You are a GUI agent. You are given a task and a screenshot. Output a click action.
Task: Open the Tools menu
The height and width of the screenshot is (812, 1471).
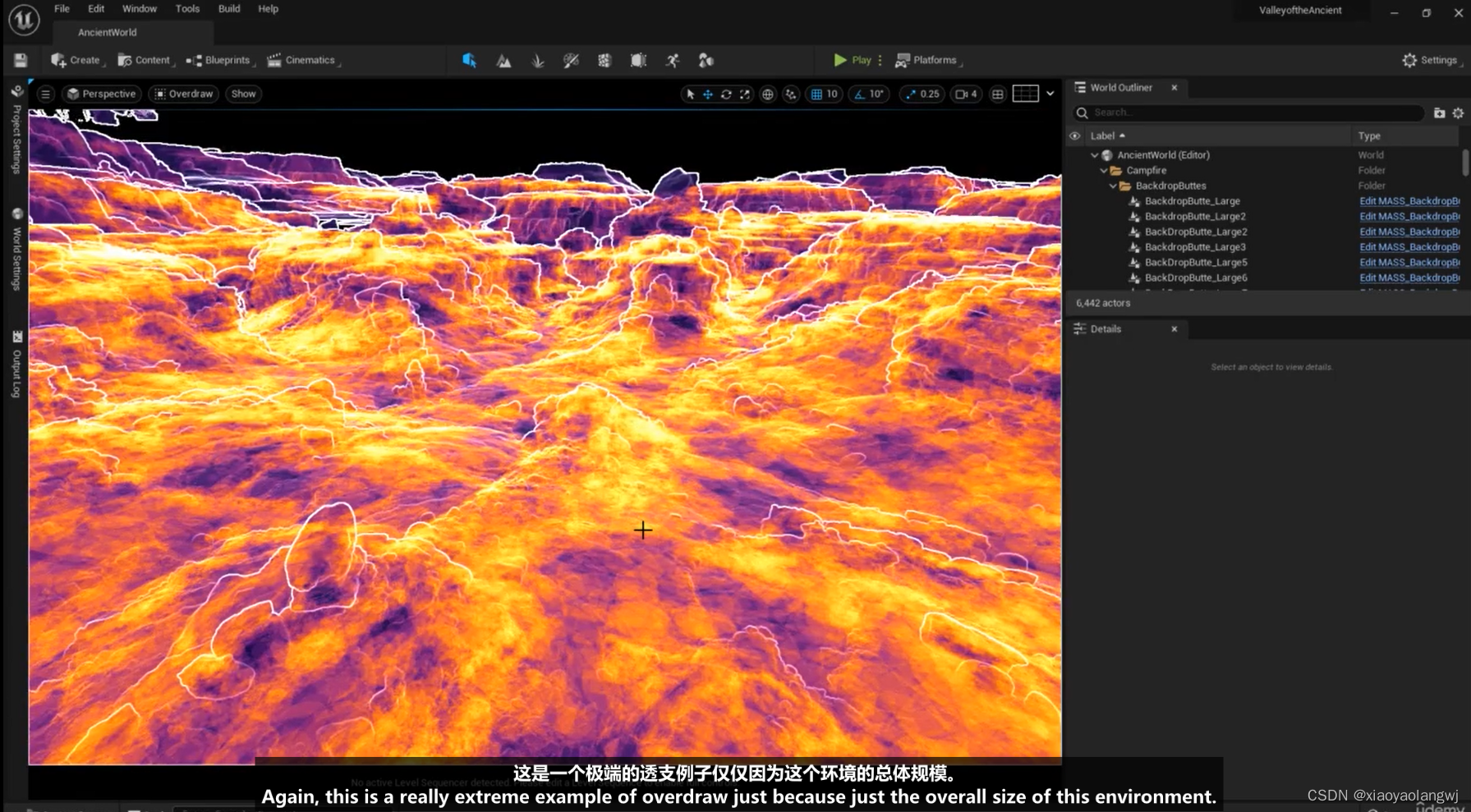click(x=187, y=9)
